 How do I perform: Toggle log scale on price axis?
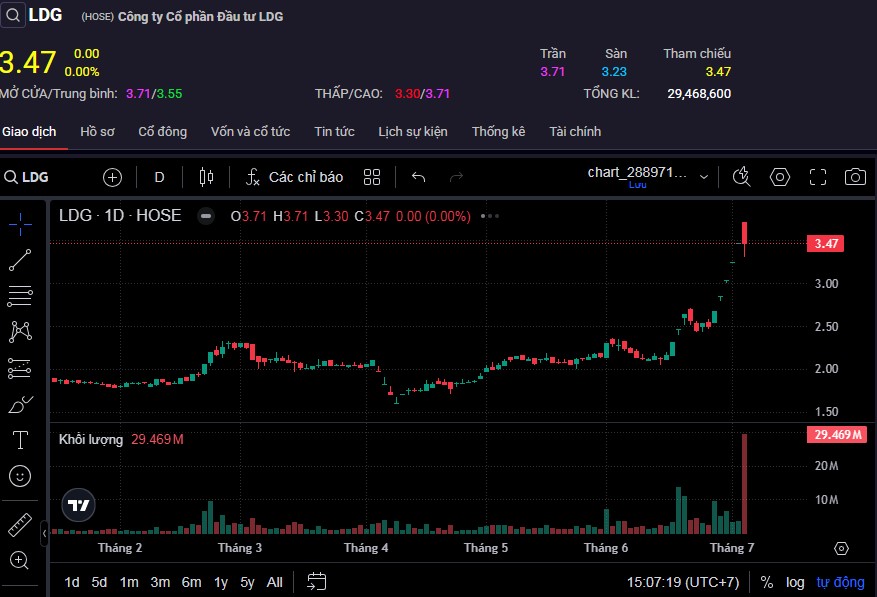pyautogui.click(x=794, y=582)
